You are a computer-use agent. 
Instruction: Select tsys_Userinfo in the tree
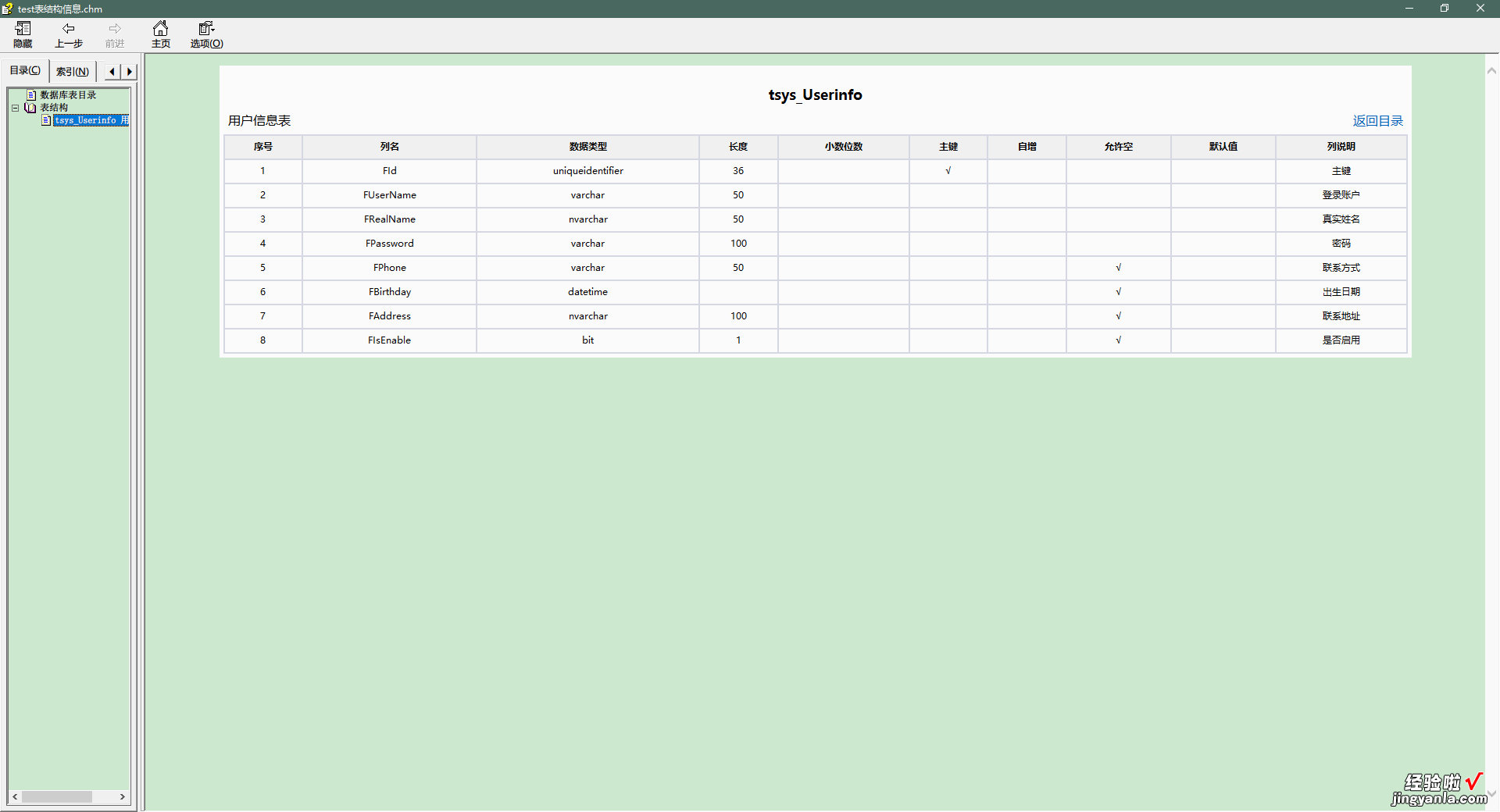pyautogui.click(x=91, y=119)
